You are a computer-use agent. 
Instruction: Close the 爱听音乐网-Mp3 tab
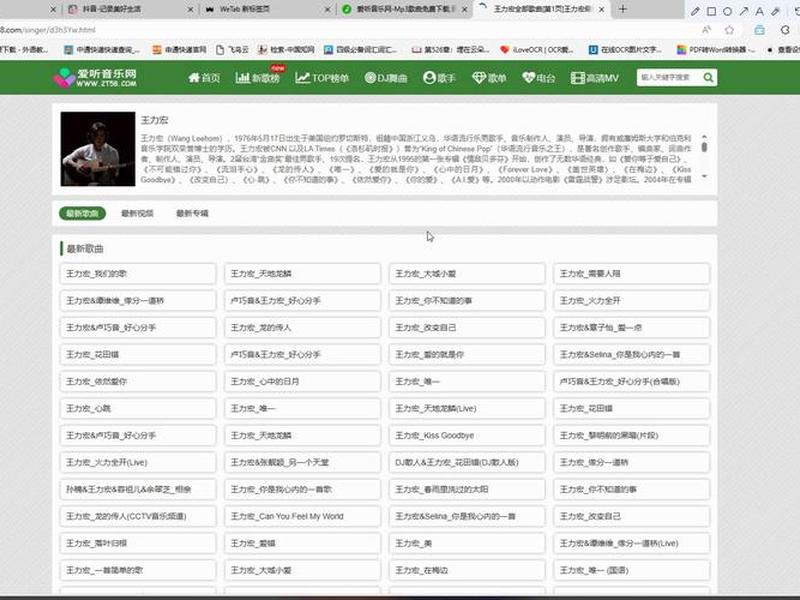pyautogui.click(x=464, y=9)
